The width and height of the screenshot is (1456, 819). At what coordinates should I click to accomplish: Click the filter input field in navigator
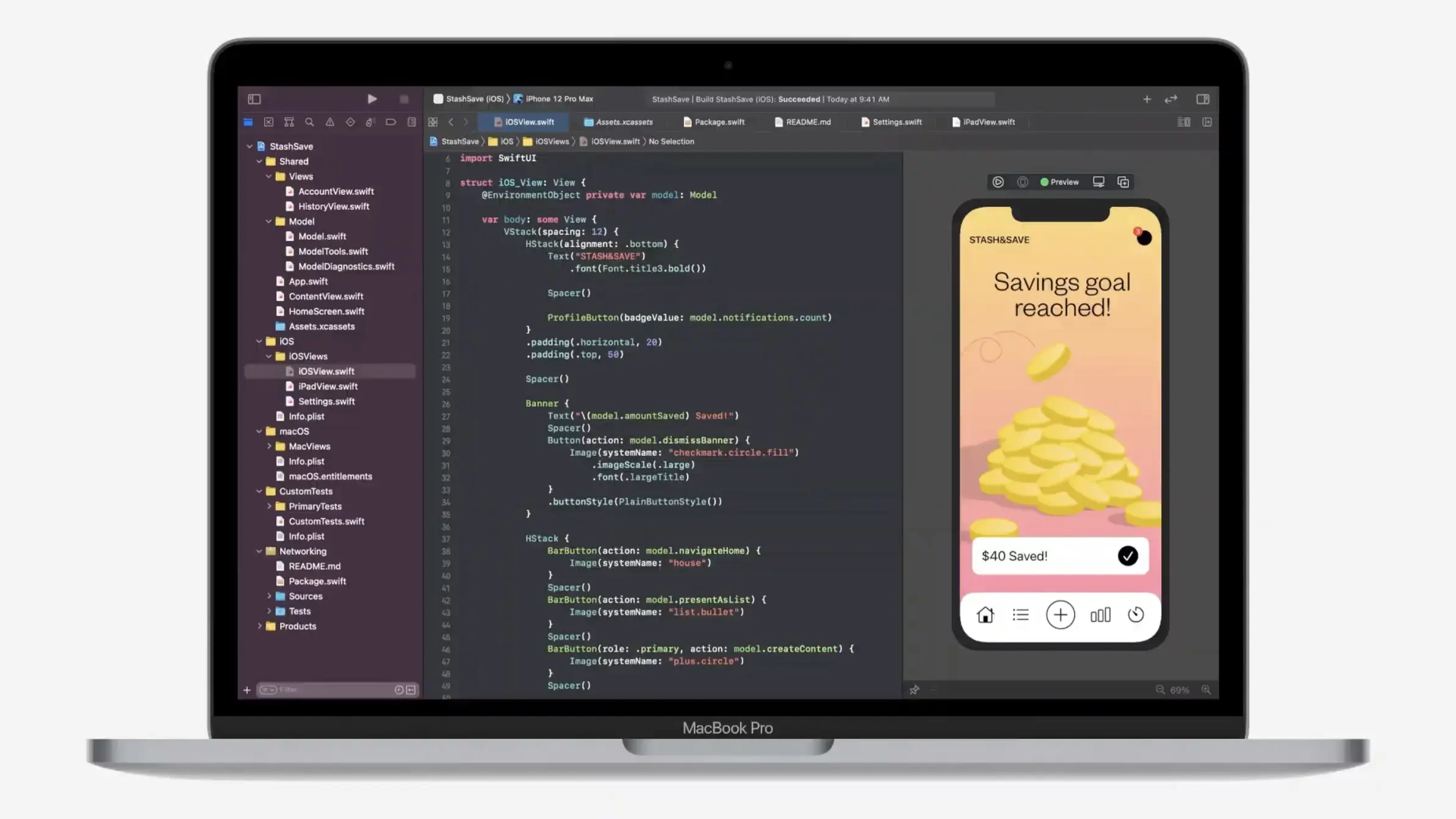(335, 689)
